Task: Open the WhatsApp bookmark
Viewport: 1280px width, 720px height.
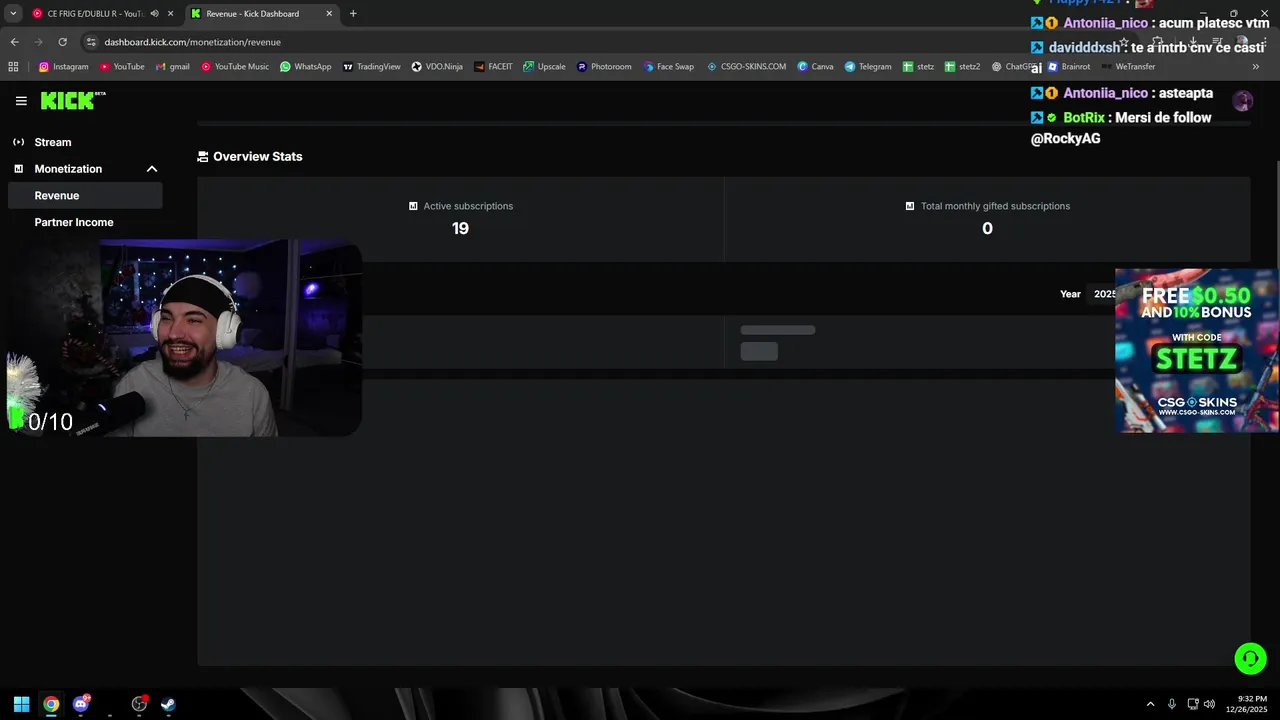Action: pos(306,67)
